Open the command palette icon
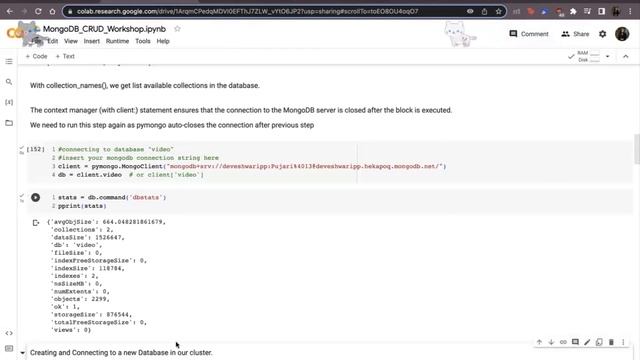 click(9, 348)
